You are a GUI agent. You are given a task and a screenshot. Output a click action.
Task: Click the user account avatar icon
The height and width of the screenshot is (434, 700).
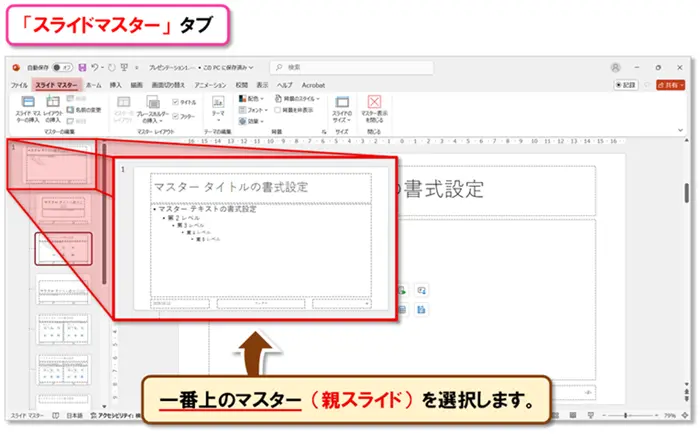coord(616,67)
